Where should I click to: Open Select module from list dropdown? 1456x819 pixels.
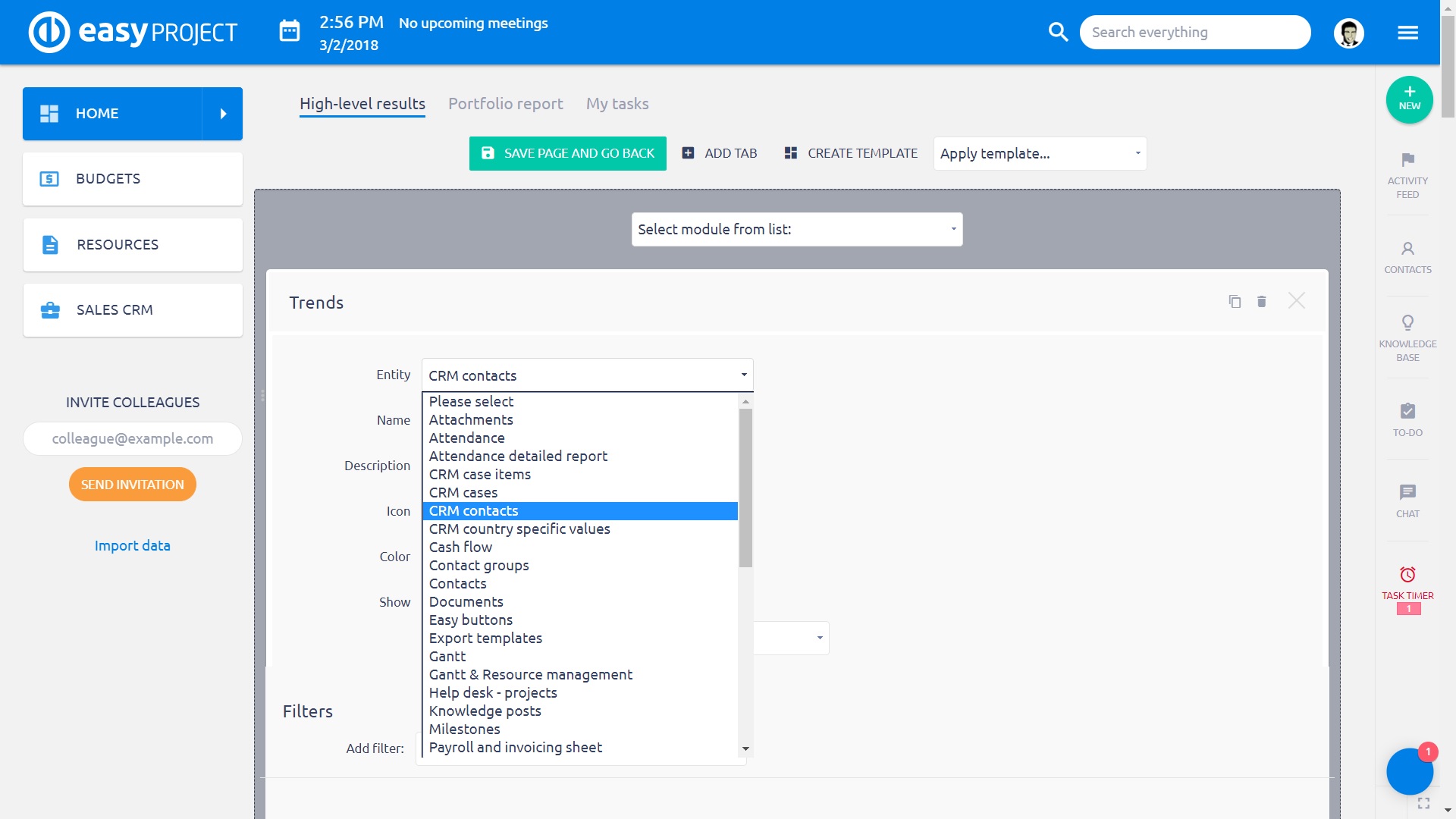796,229
